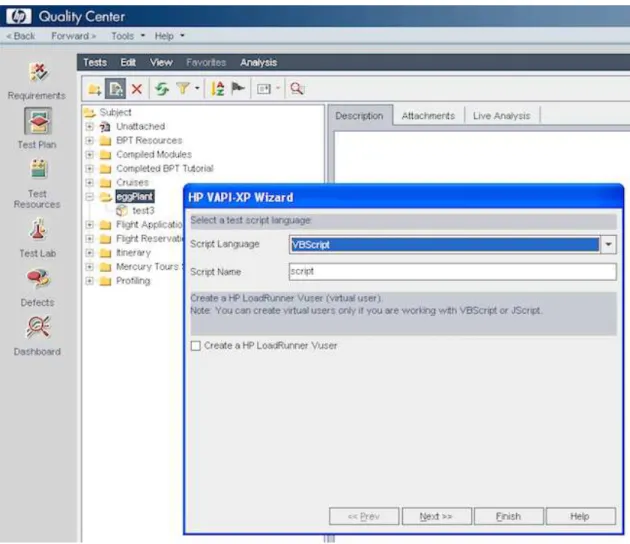Image resolution: width=630 pixels, height=544 pixels.
Task: Click the VBScript language field
Action: [445, 244]
